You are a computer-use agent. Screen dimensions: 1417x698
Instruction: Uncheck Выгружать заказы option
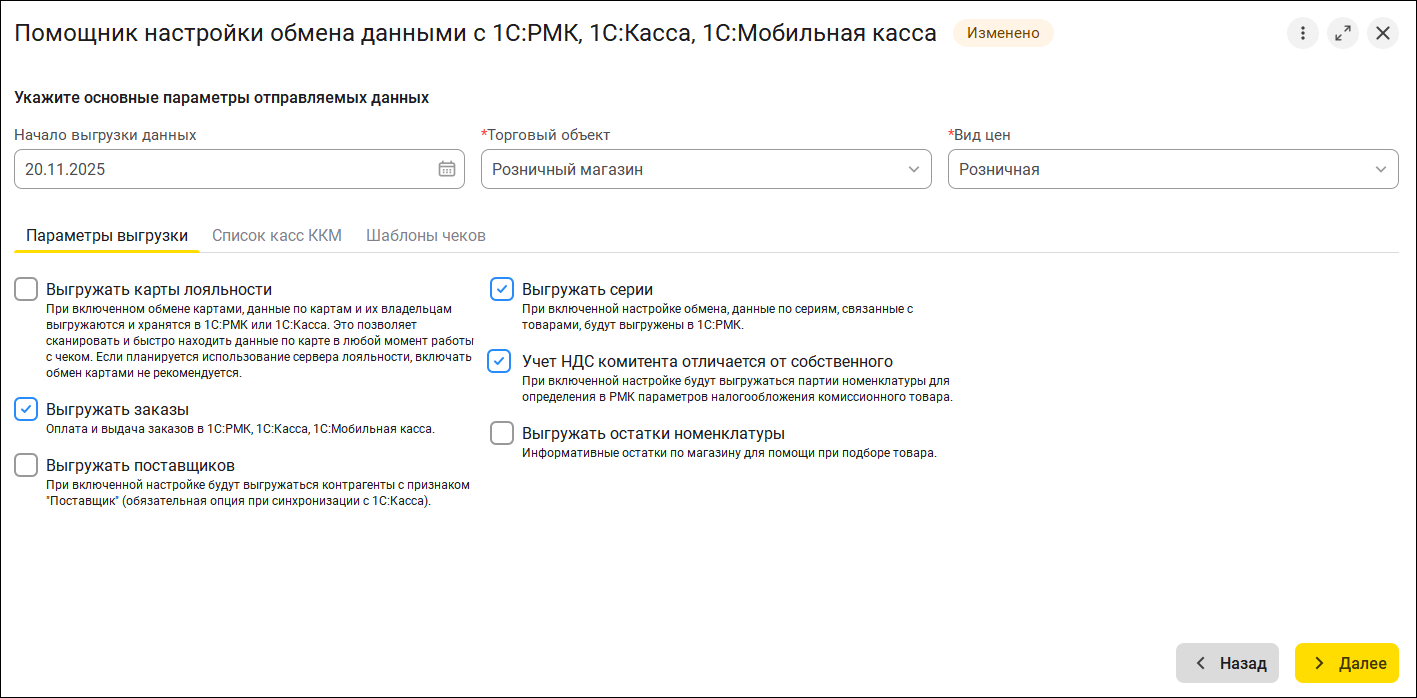[26, 409]
